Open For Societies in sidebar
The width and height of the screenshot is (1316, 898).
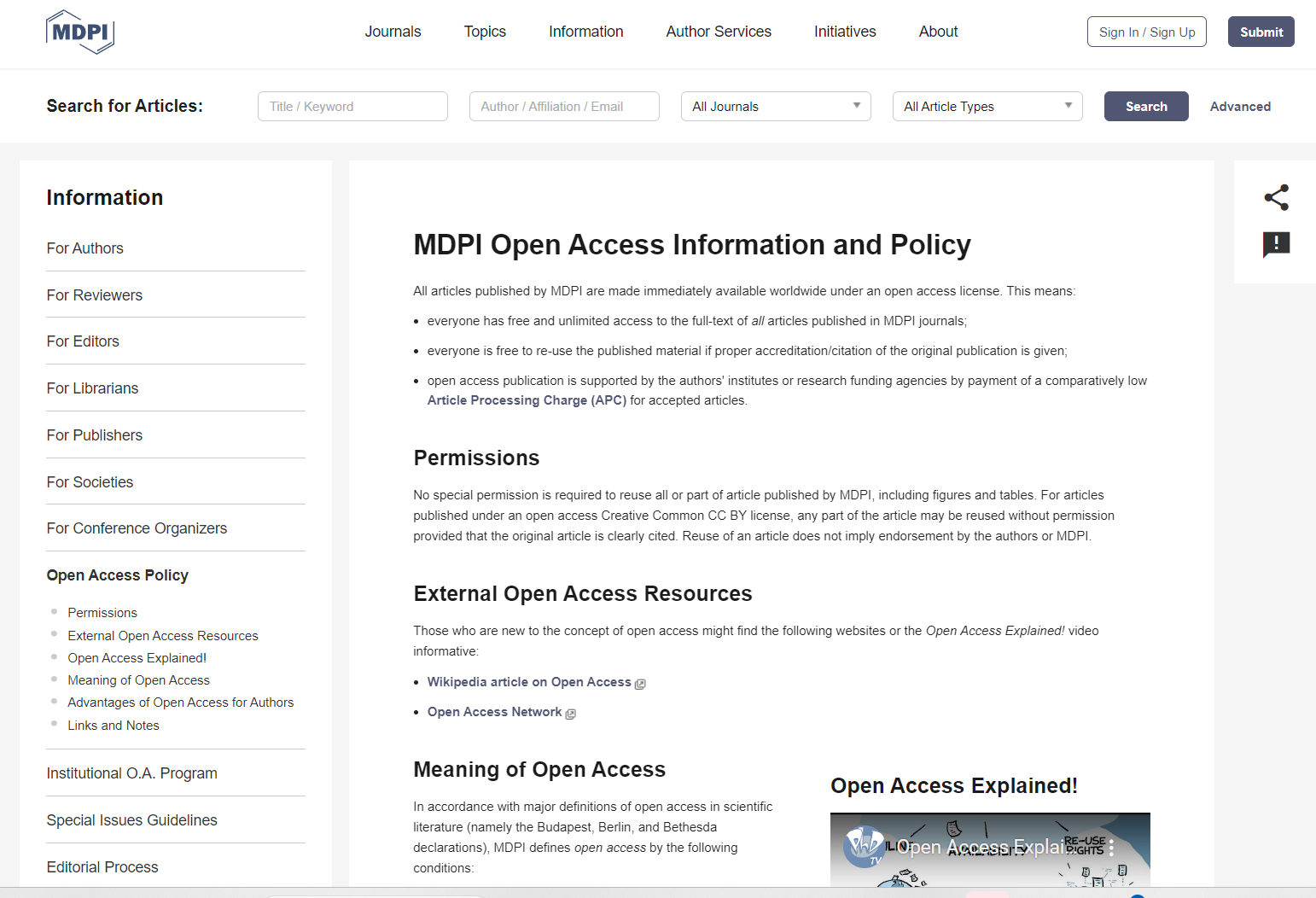(x=90, y=482)
